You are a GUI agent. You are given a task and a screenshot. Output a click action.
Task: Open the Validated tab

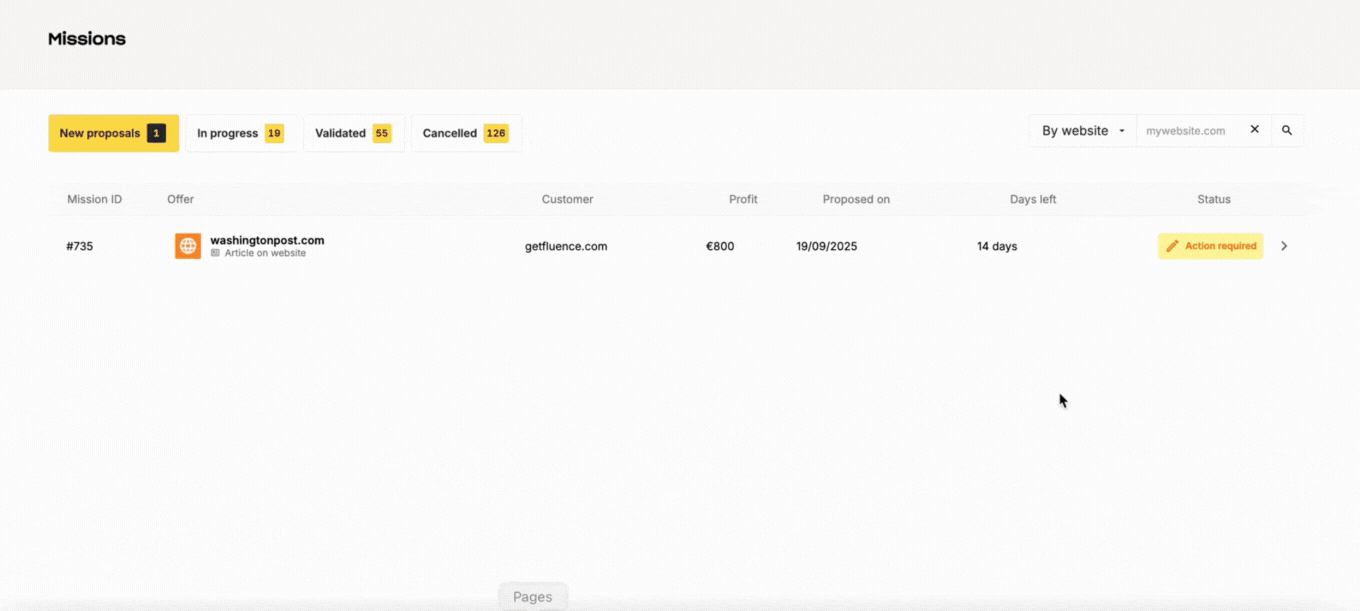pos(353,133)
